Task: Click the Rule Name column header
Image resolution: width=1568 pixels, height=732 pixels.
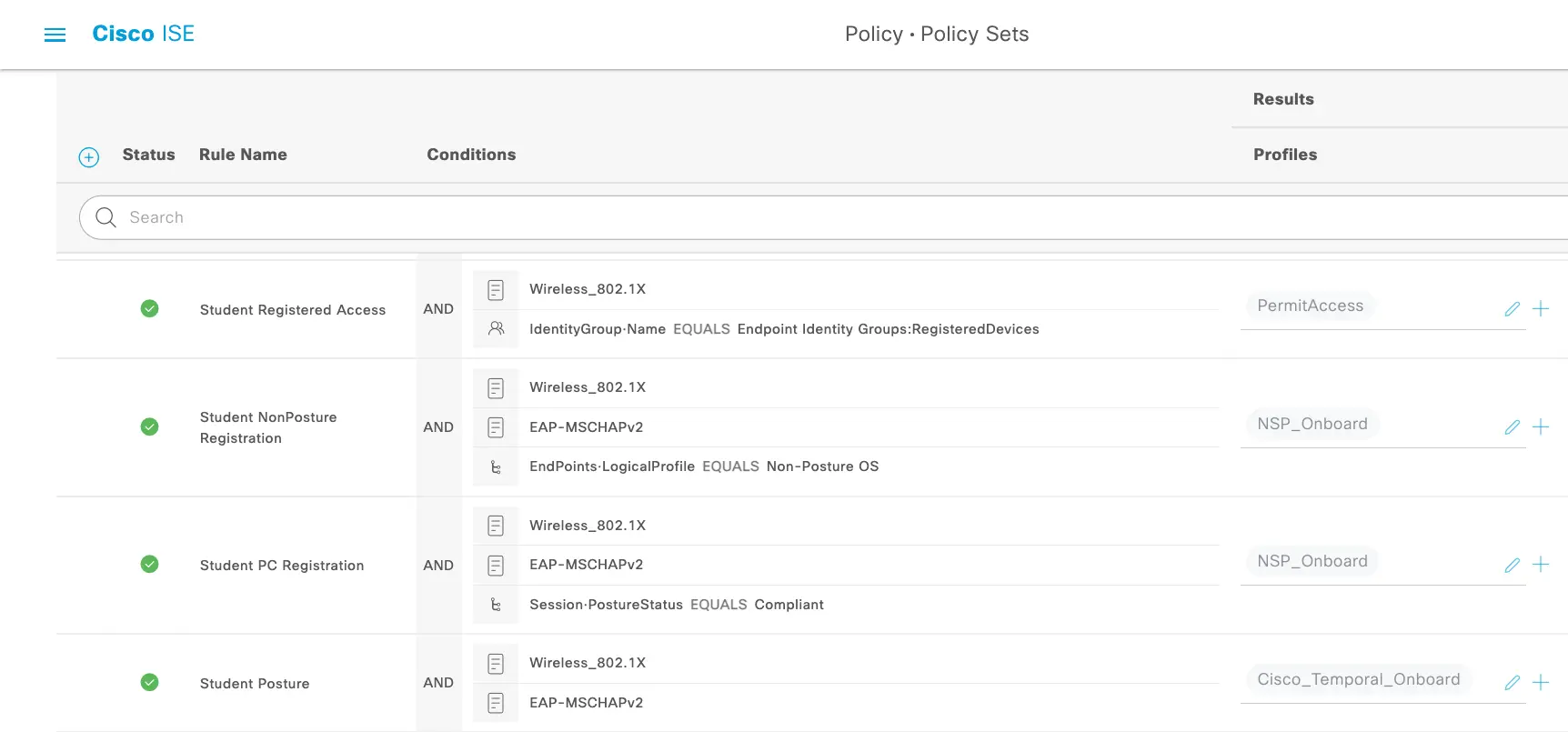Action: pos(243,155)
